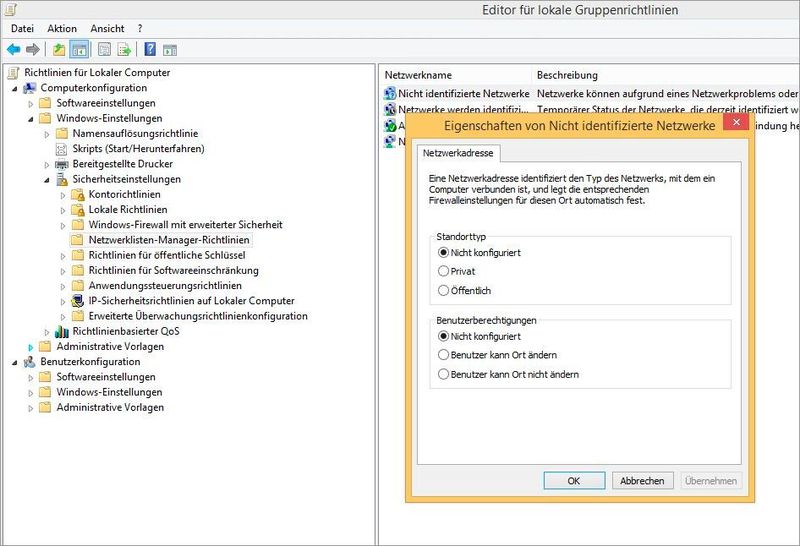Click the Namensauflösungsrichtlinie folder icon
Screen dimensions: 800x546
click(x=62, y=134)
